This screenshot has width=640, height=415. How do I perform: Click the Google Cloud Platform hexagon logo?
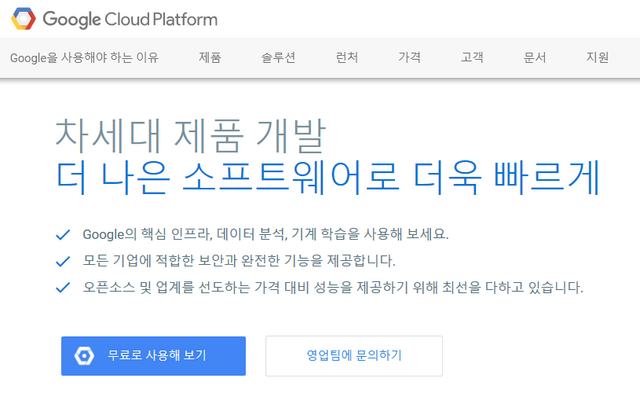pyautogui.click(x=23, y=19)
